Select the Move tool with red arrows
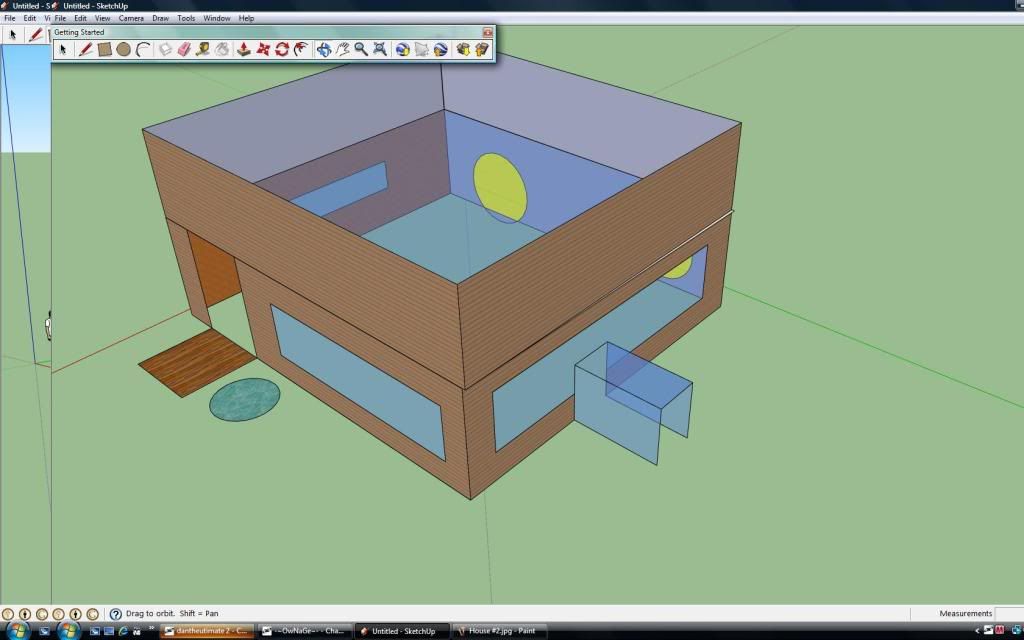 coord(263,49)
